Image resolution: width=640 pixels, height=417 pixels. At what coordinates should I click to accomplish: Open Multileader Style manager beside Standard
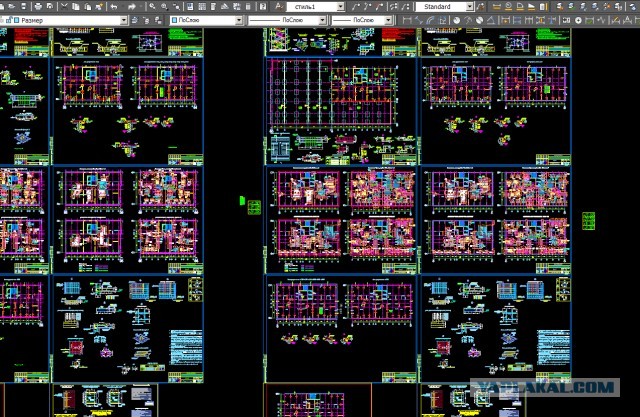480,7
